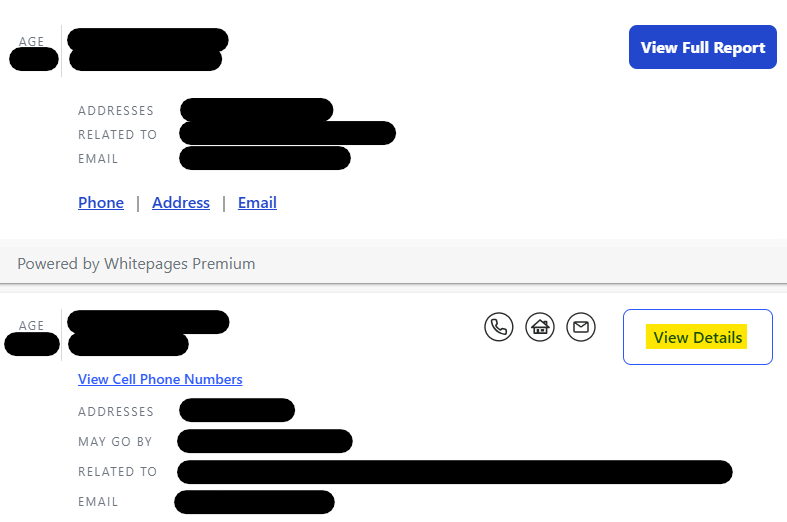Click the EMAIL label in second result
The width and height of the screenshot is (787, 522).
(x=98, y=502)
